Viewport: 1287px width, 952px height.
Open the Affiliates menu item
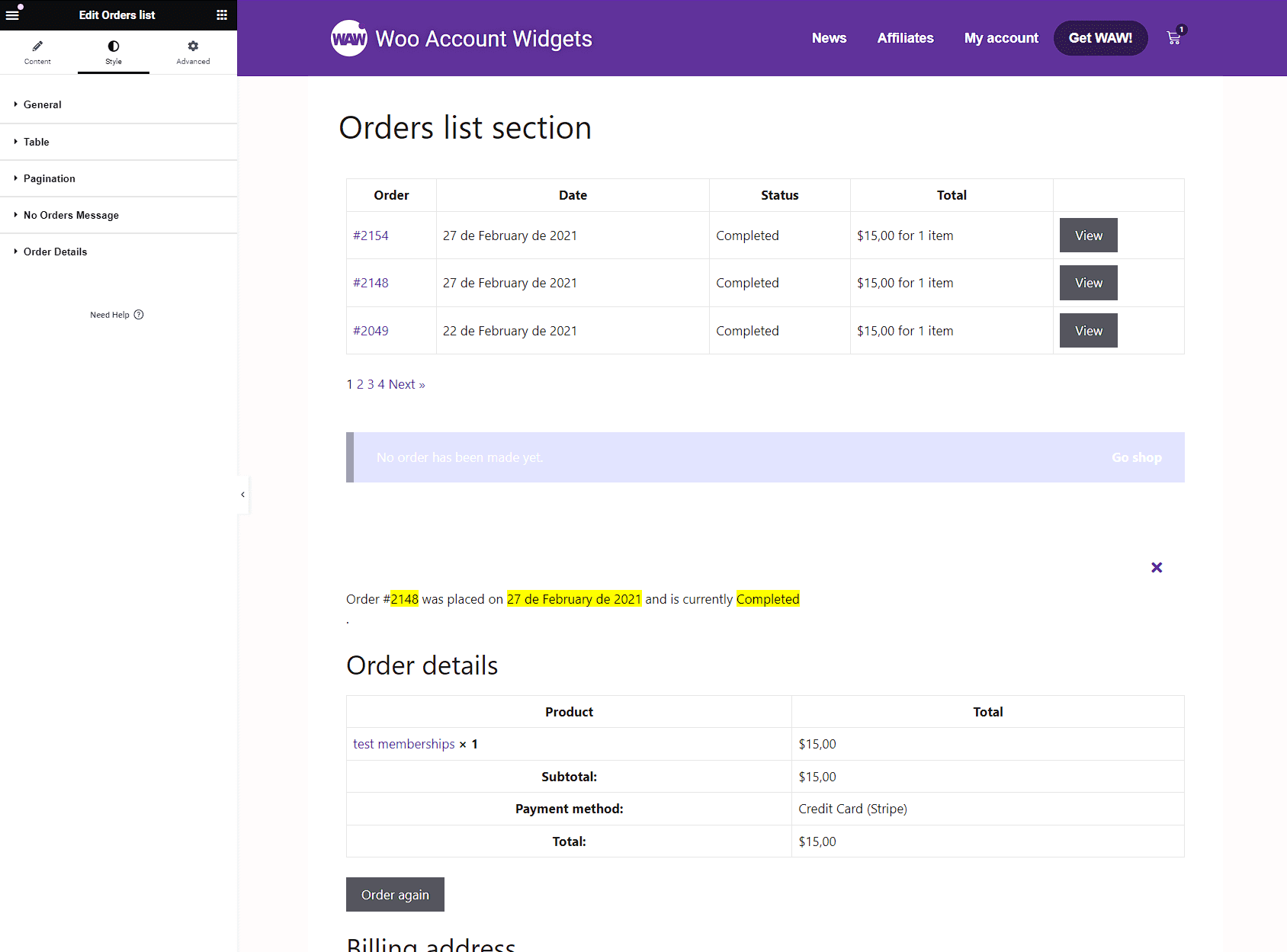coord(905,38)
